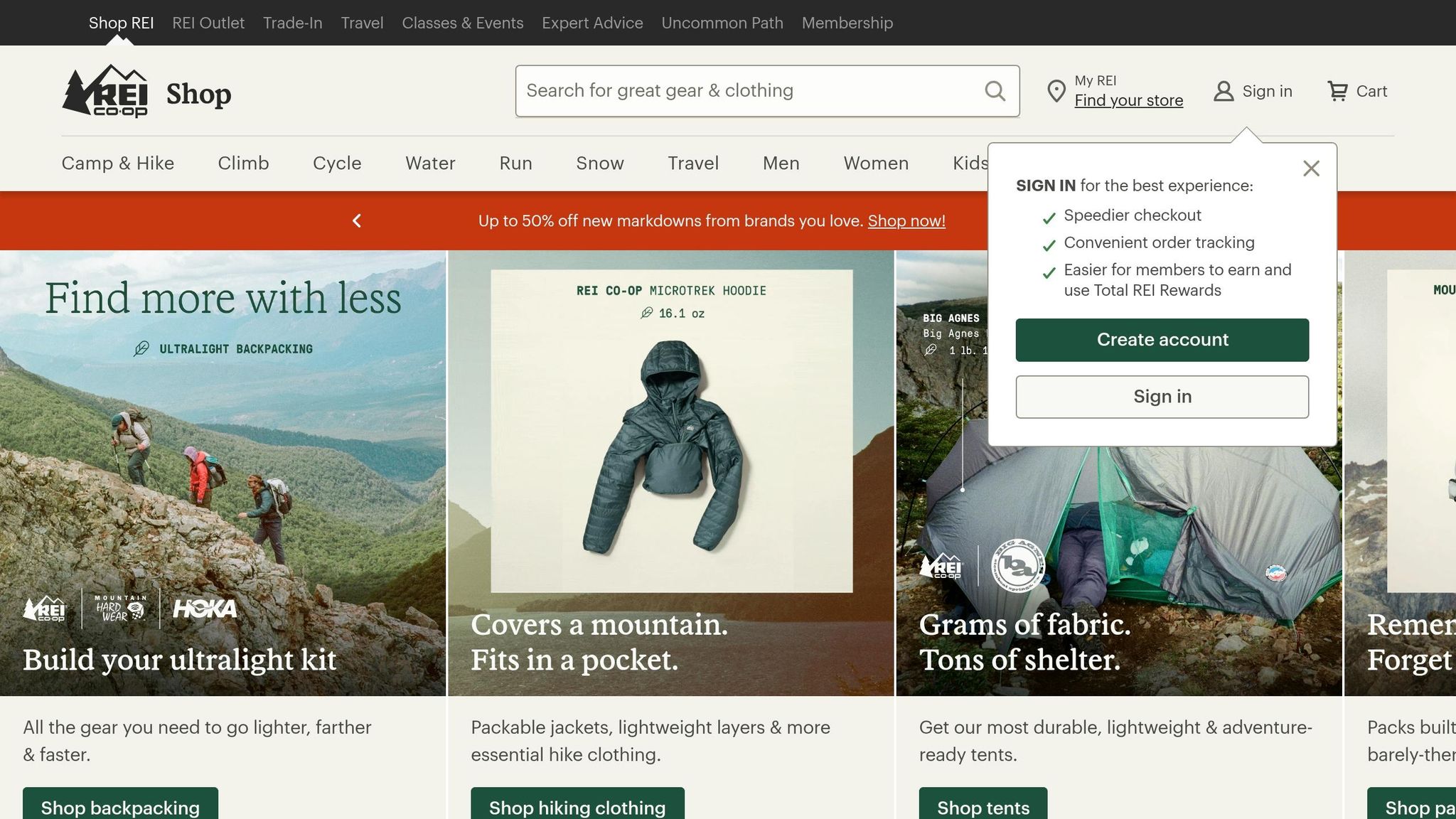Follow the Shop now! banner link
Screen dimensions: 1456x819
(x=906, y=221)
